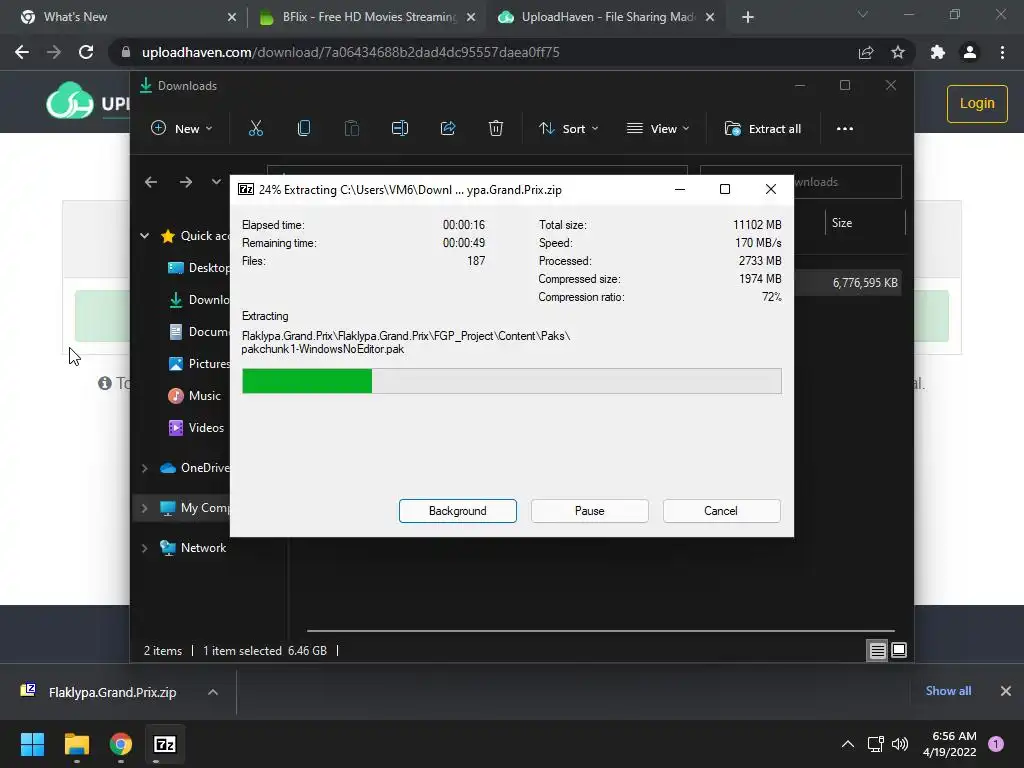Screen dimensions: 1024x768
Task: Click the Paste icon in Downloads toolbar
Action: pos(351,129)
